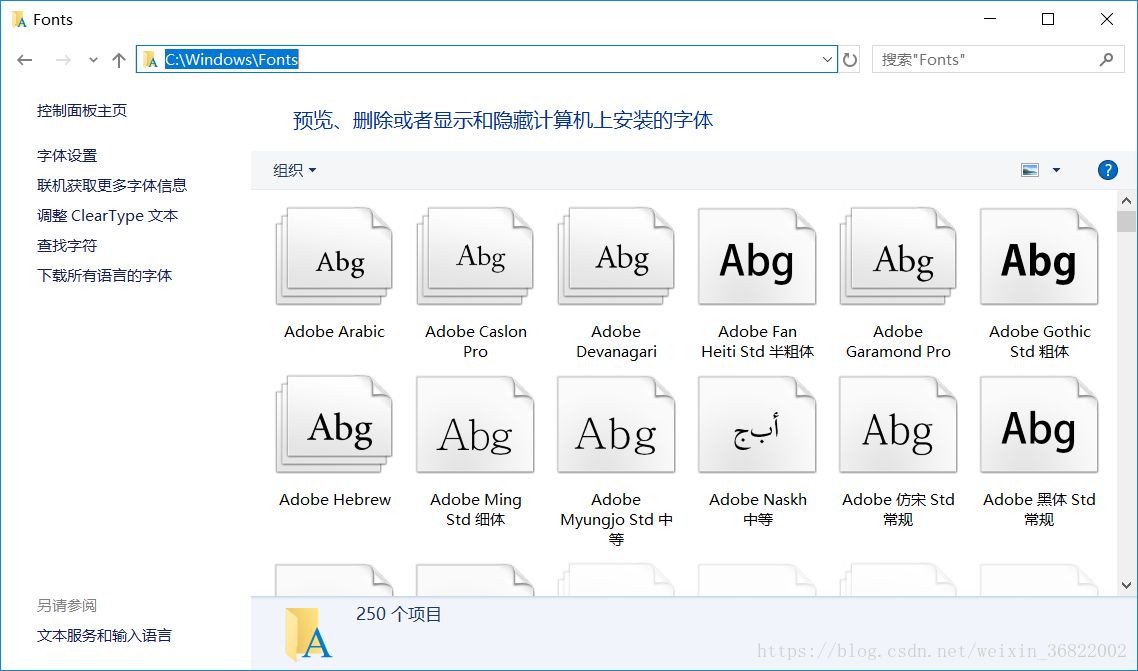This screenshot has height=671, width=1138.
Task: Go forward with the forward arrow
Action: coord(63,60)
